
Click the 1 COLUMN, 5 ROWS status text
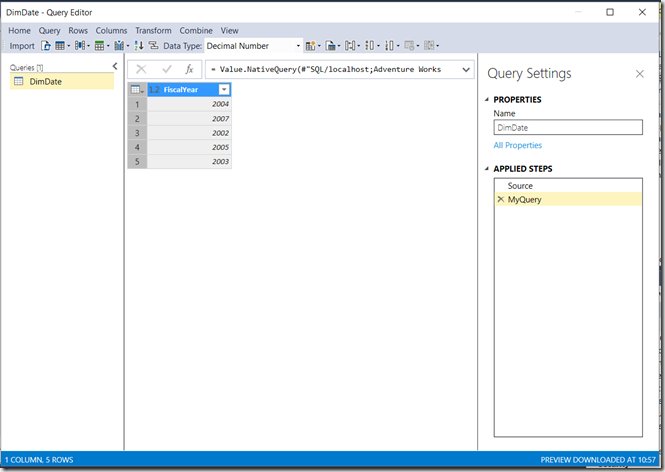coord(39,460)
